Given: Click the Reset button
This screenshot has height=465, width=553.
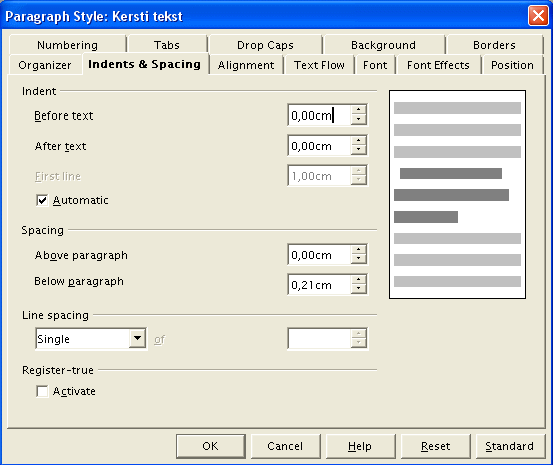Looking at the screenshot, I should pos(436,446).
